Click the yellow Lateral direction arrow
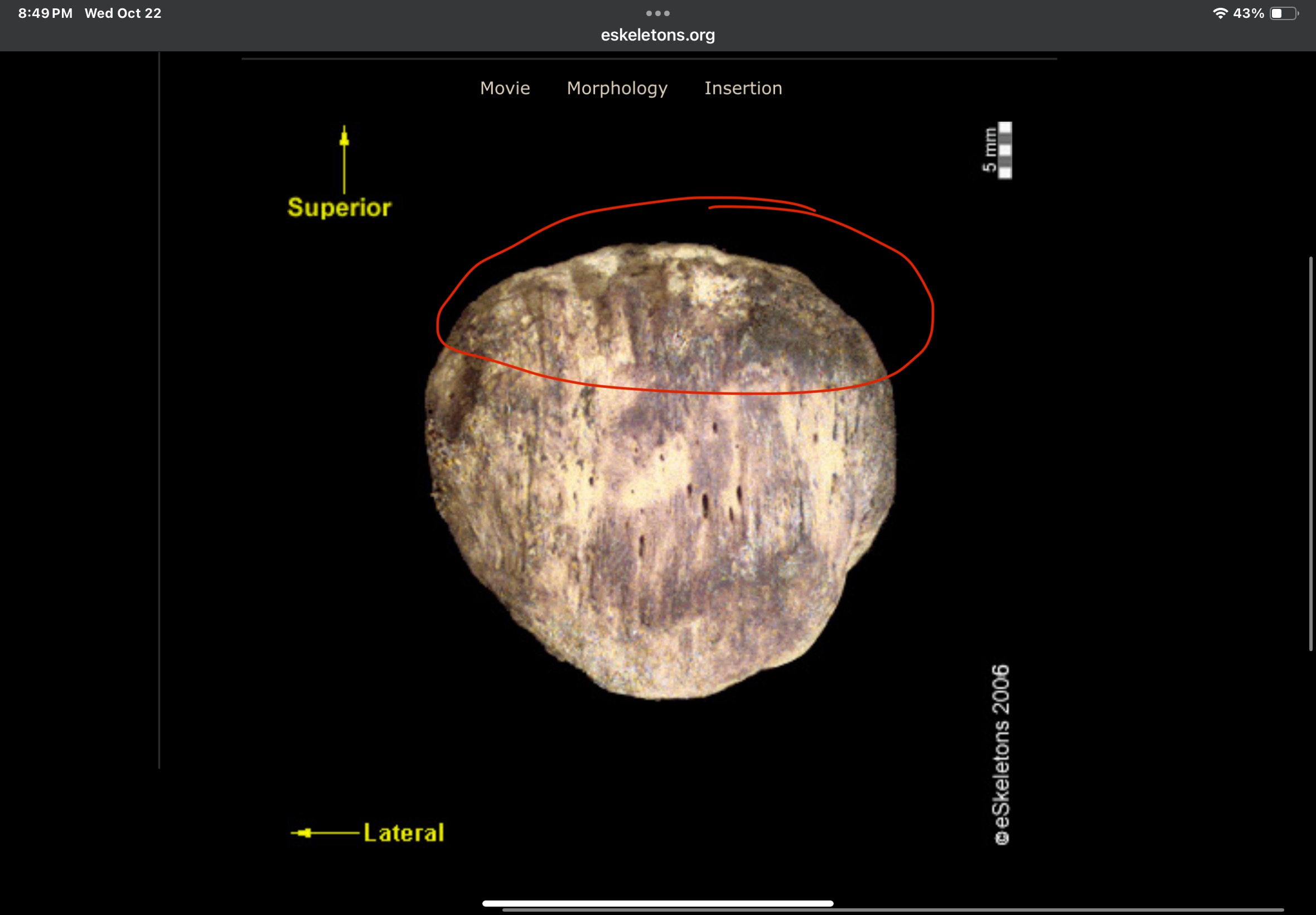 [x=325, y=832]
